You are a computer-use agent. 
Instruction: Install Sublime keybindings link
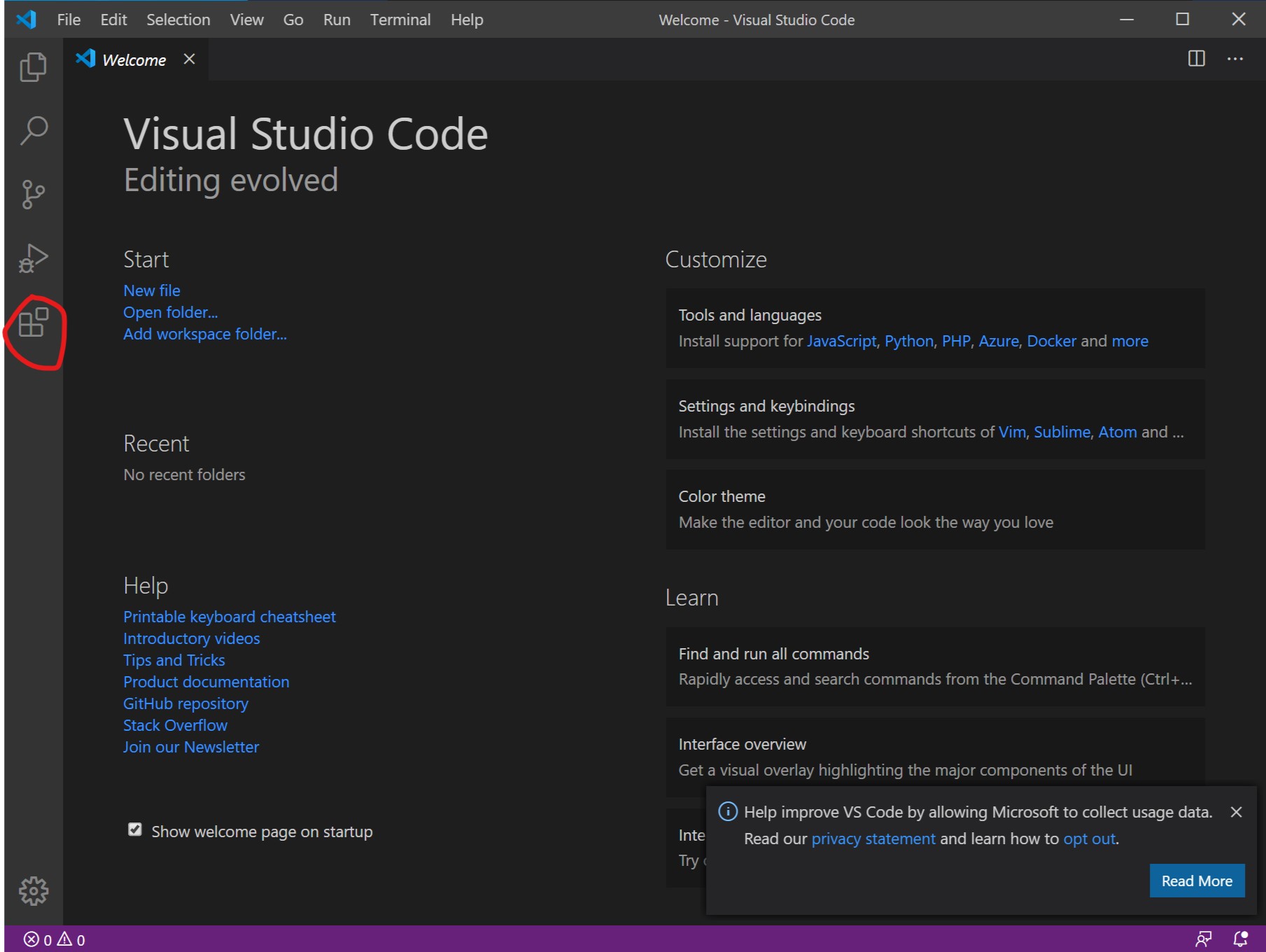point(1062,432)
